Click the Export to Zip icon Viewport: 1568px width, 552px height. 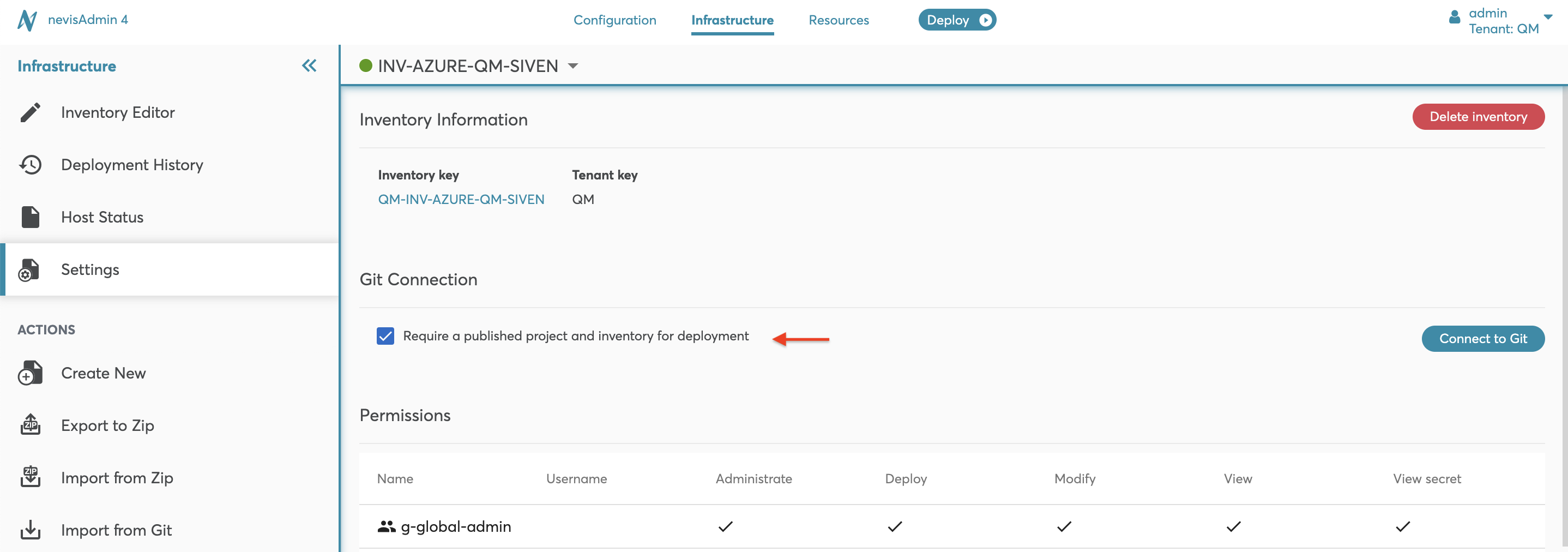click(31, 425)
